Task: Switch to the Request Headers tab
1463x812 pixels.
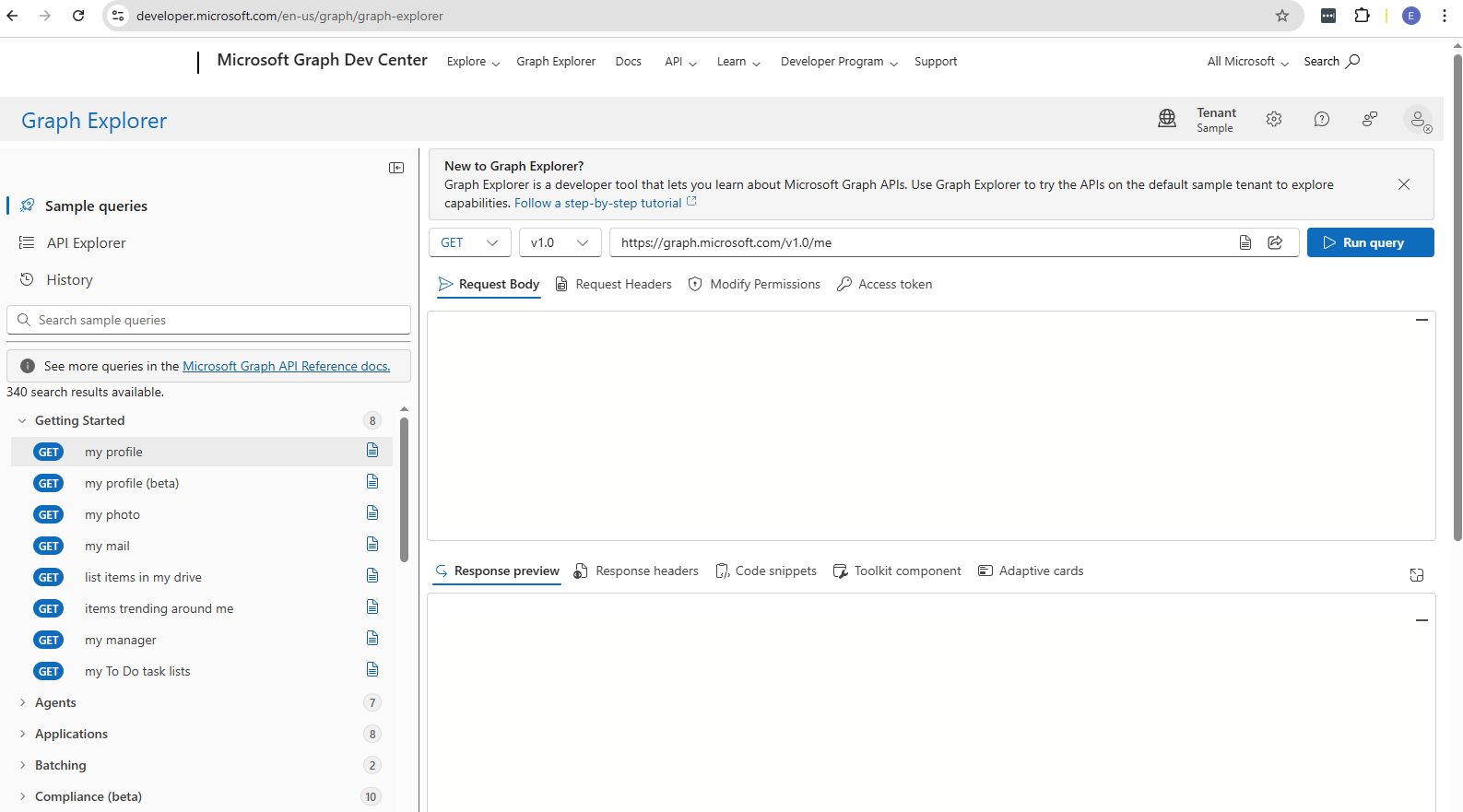Action: 614,284
